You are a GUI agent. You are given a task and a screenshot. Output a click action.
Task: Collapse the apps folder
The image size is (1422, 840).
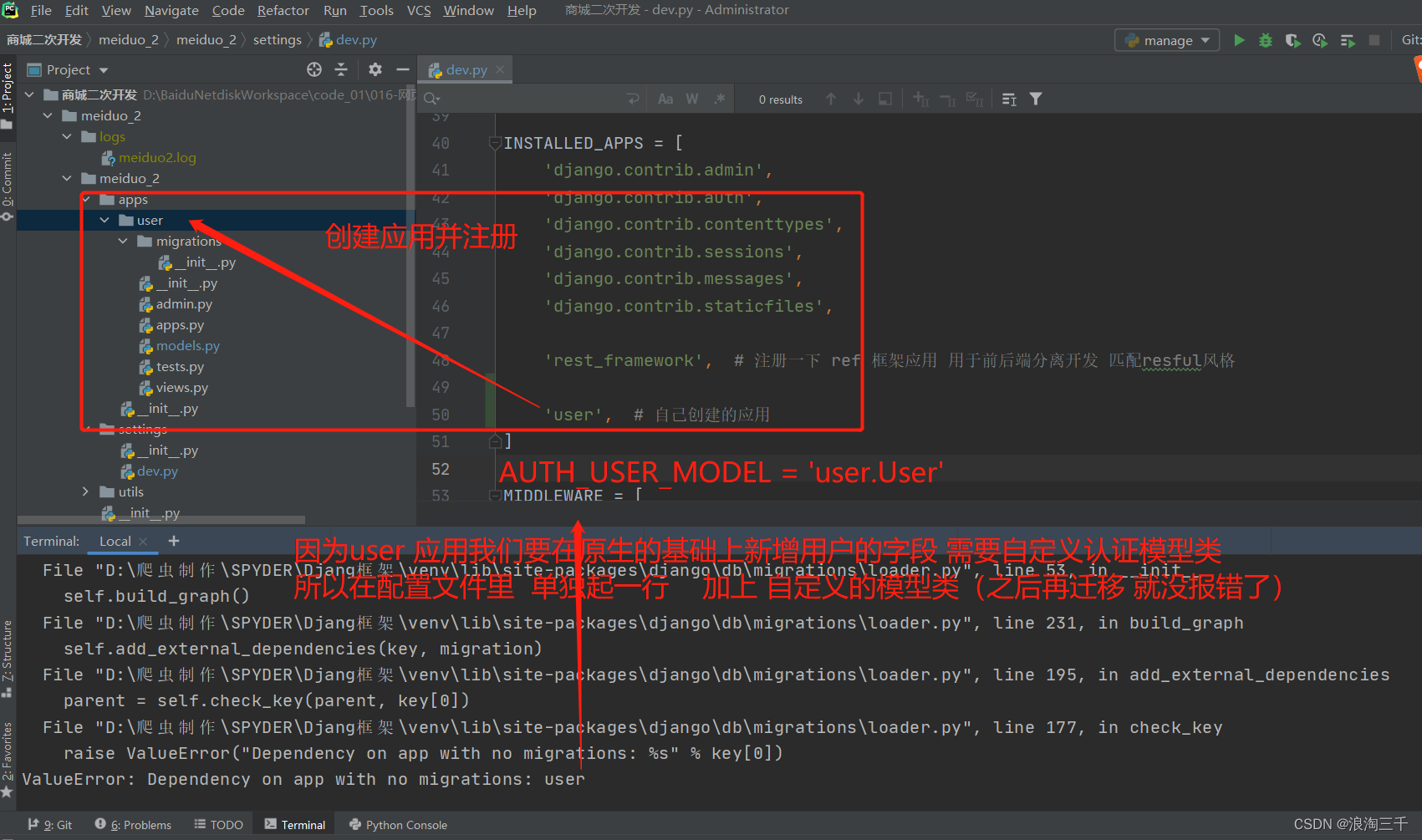click(x=86, y=199)
